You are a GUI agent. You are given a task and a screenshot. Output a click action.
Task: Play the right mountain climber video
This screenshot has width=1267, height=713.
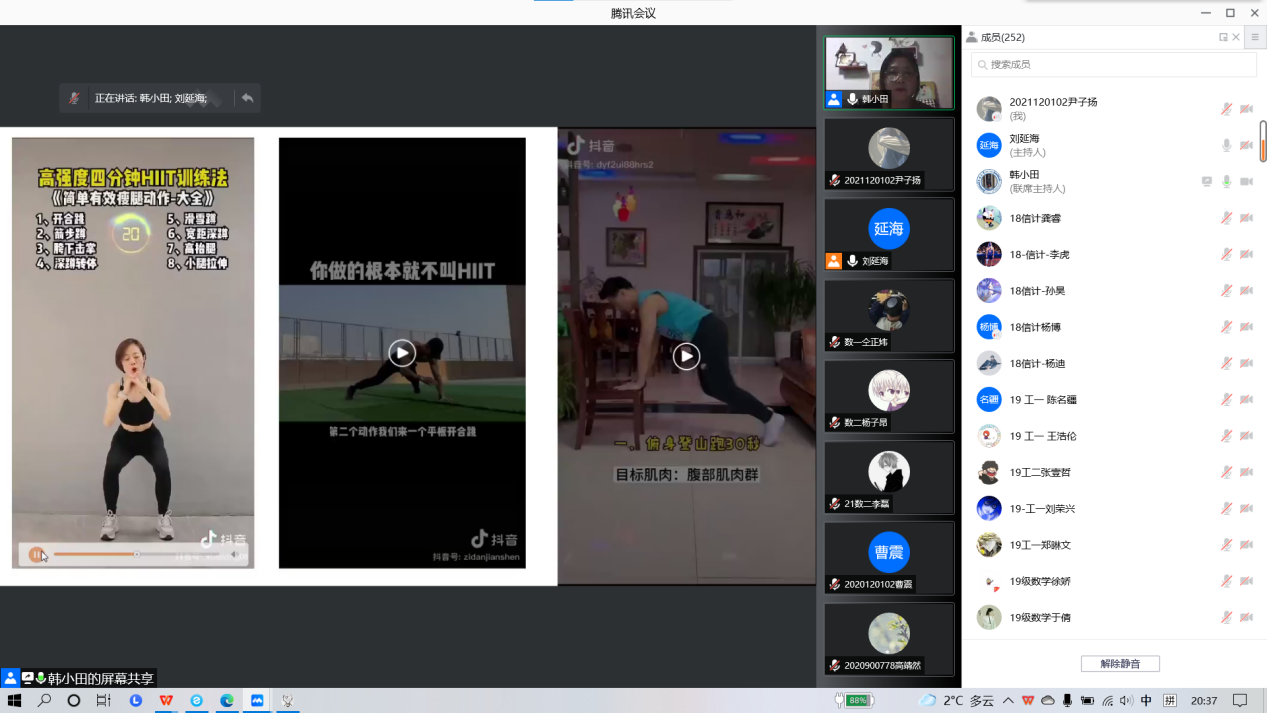pyautogui.click(x=686, y=356)
